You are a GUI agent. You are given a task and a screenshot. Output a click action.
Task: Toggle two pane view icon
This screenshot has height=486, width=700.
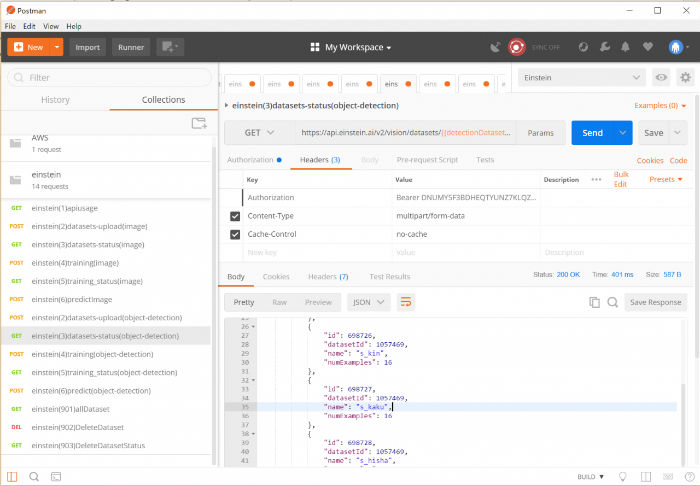point(646,477)
